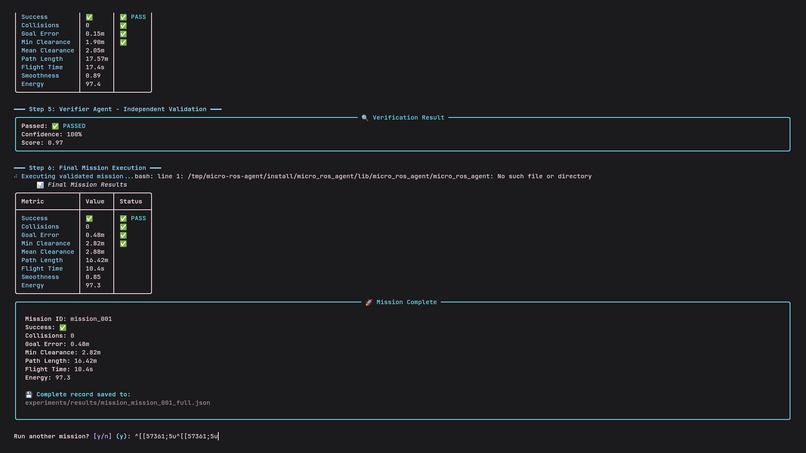Image resolution: width=806 pixels, height=453 pixels.
Task: Click the '16.42m' Path Length cell in final table
Action: pos(97,260)
